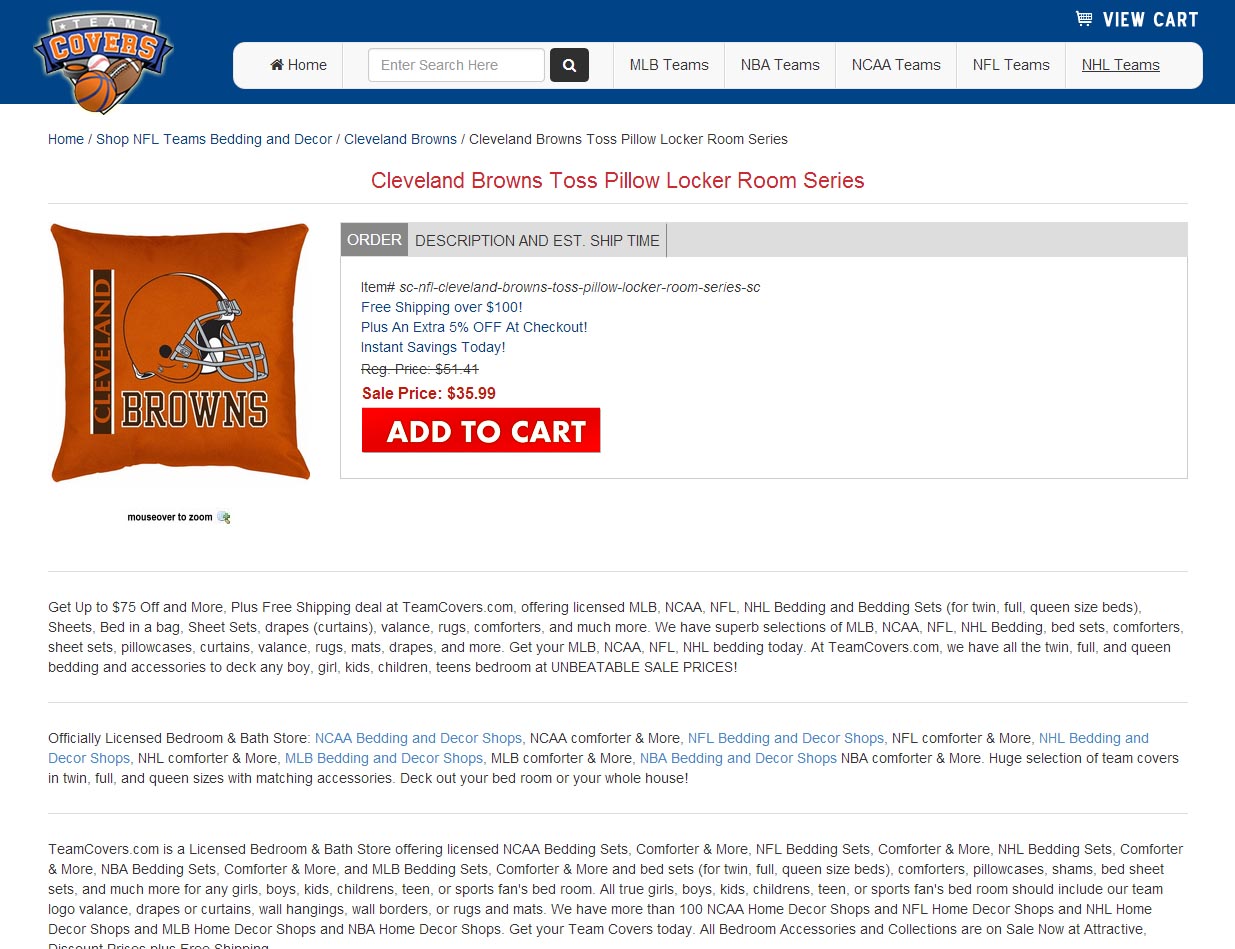
Task: Click the search magnifier button
Action: click(x=569, y=65)
